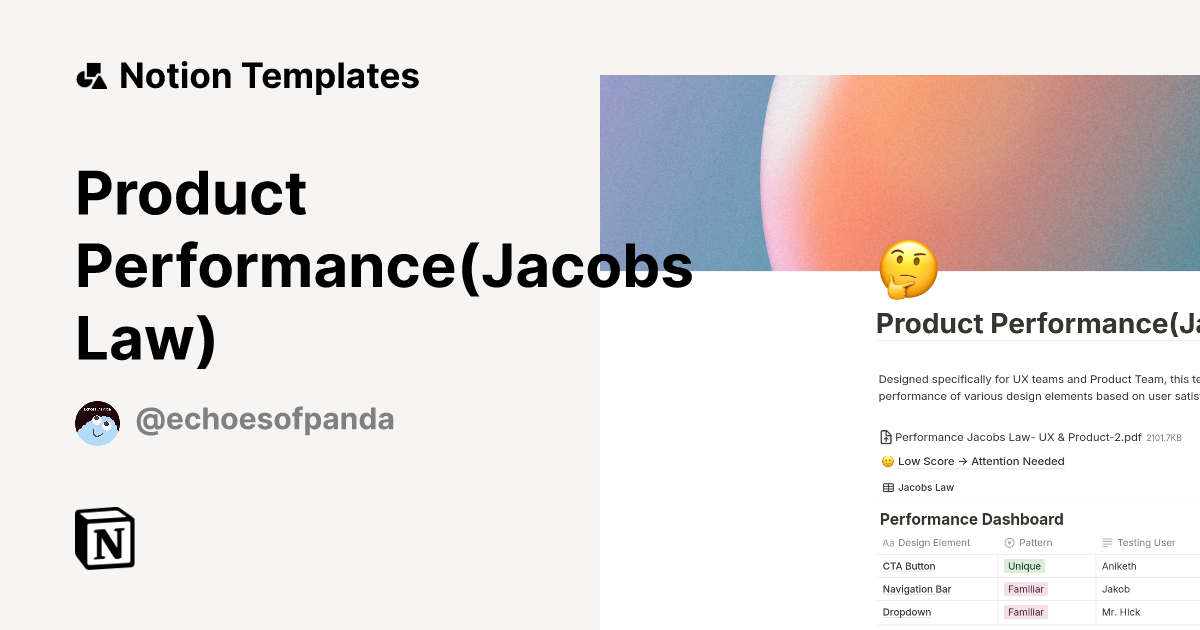This screenshot has width=1200, height=630.
Task: Click the thinking face page emoji
Action: pyautogui.click(x=907, y=269)
